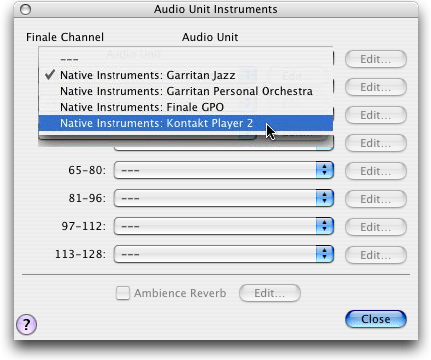Expand the 97-112 channel Audio Unit popup

(223, 226)
